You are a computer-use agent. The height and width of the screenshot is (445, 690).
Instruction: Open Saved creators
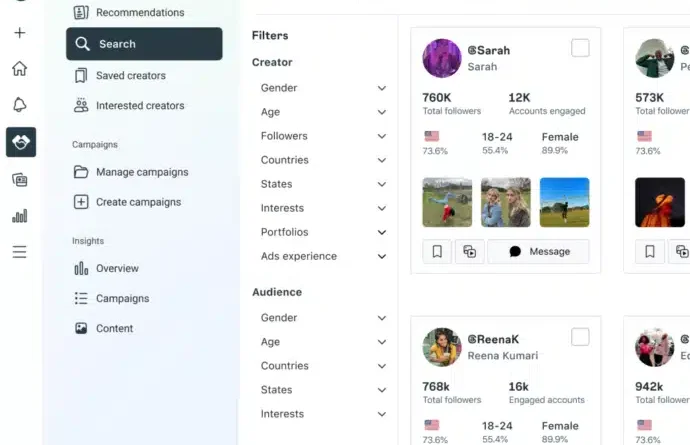[131, 76]
